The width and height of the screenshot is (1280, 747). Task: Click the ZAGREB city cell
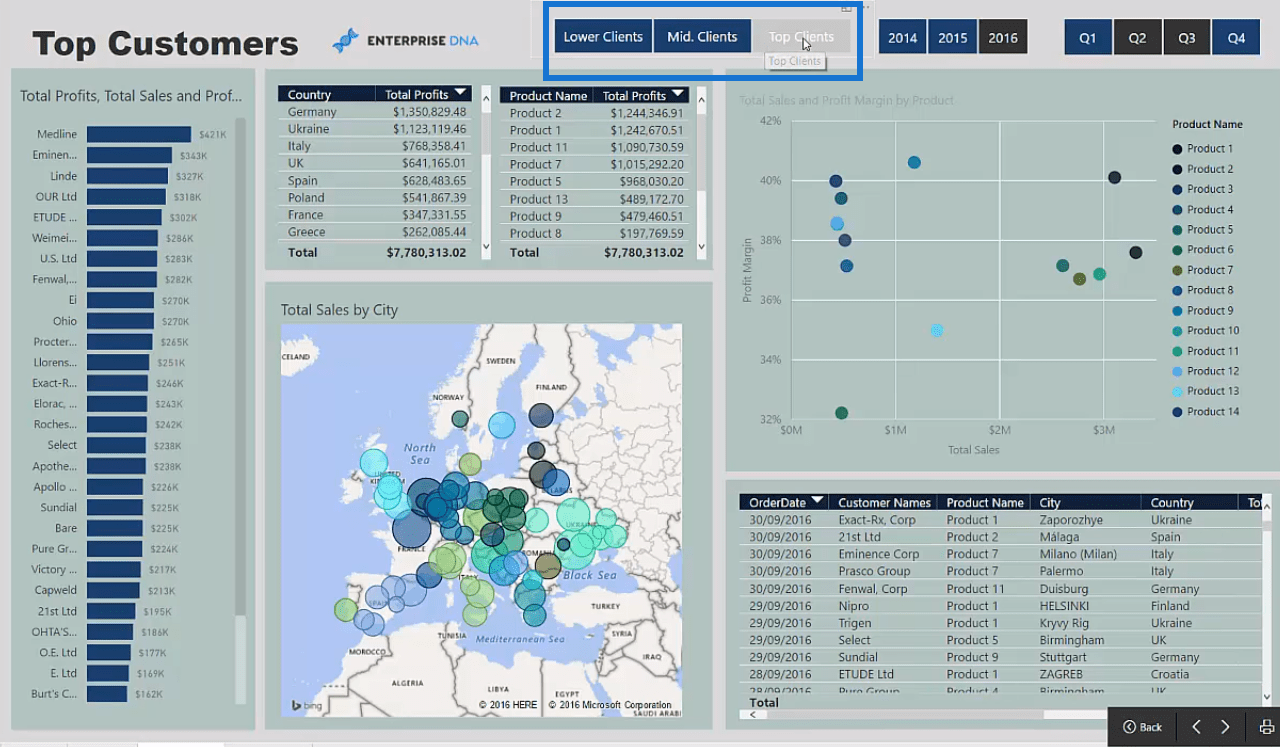click(x=1062, y=674)
